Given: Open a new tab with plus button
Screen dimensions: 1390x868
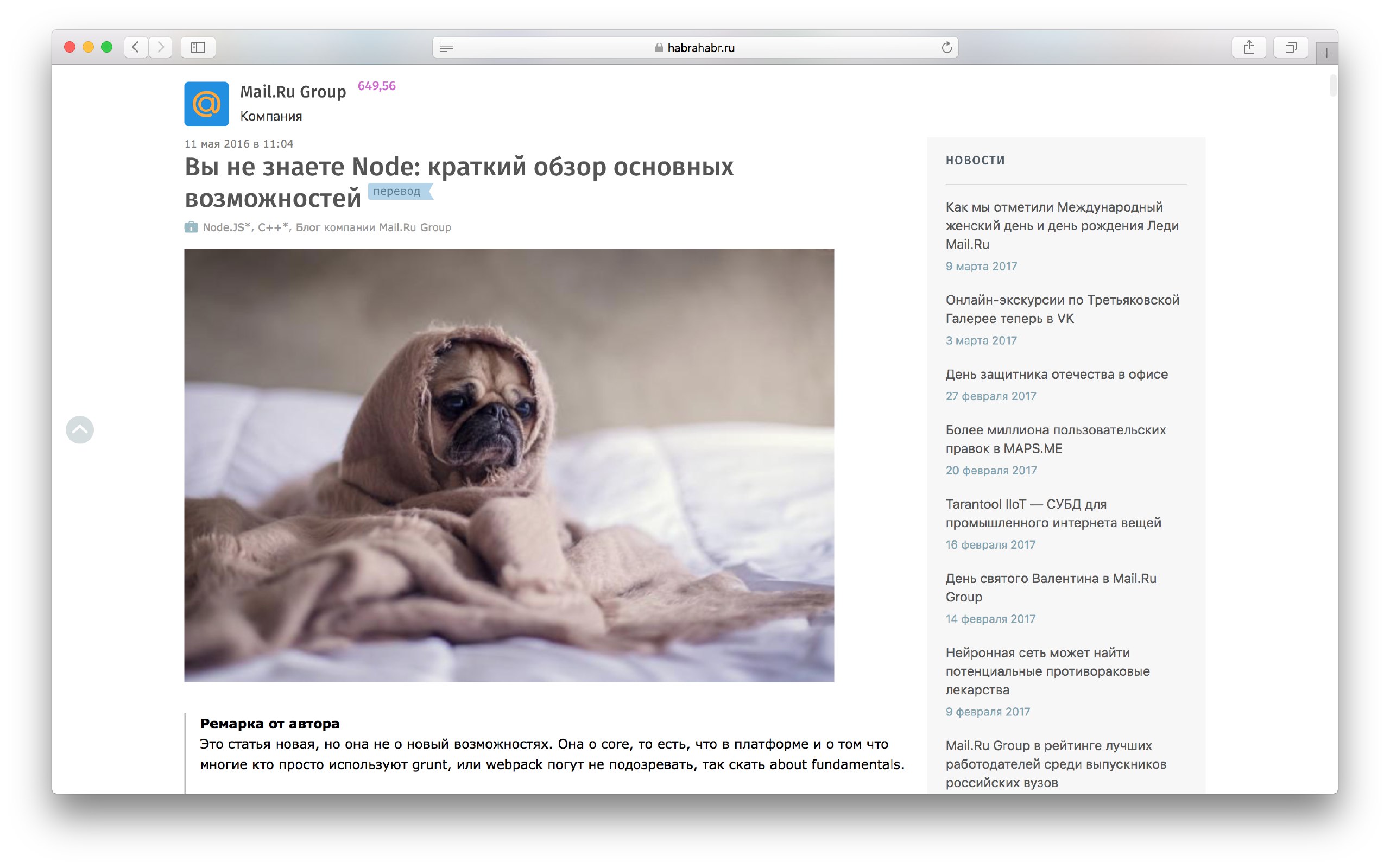Looking at the screenshot, I should [x=1326, y=53].
